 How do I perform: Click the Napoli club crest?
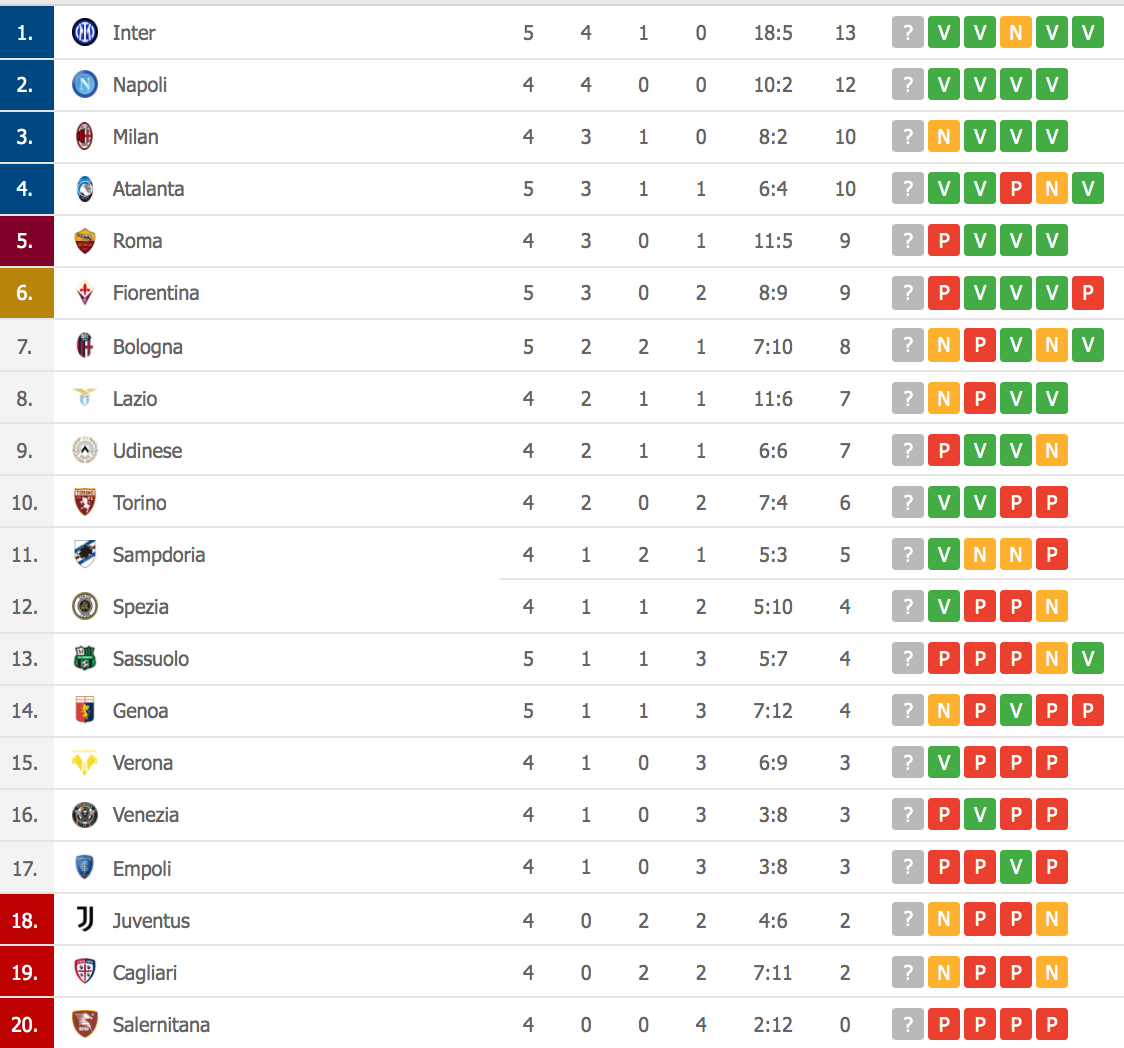(x=85, y=85)
